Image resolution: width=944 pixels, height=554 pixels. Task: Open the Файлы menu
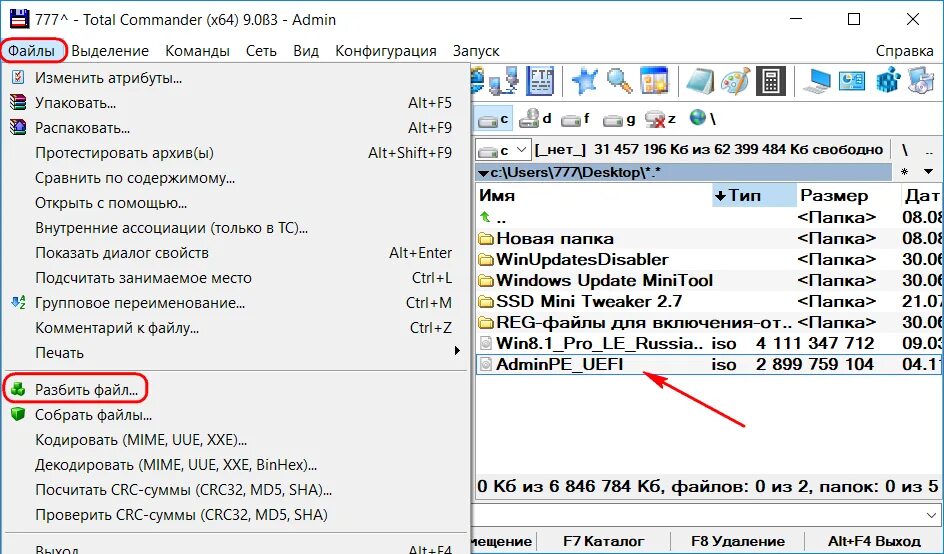33,51
